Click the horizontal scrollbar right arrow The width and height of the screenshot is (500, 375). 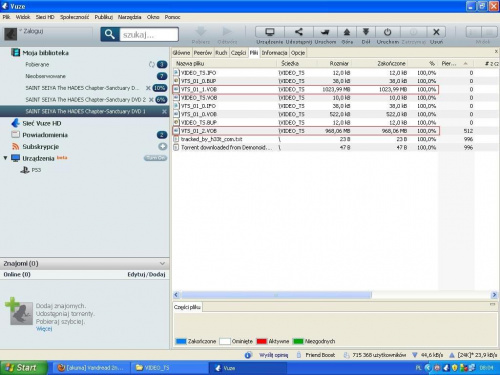pos(494,295)
